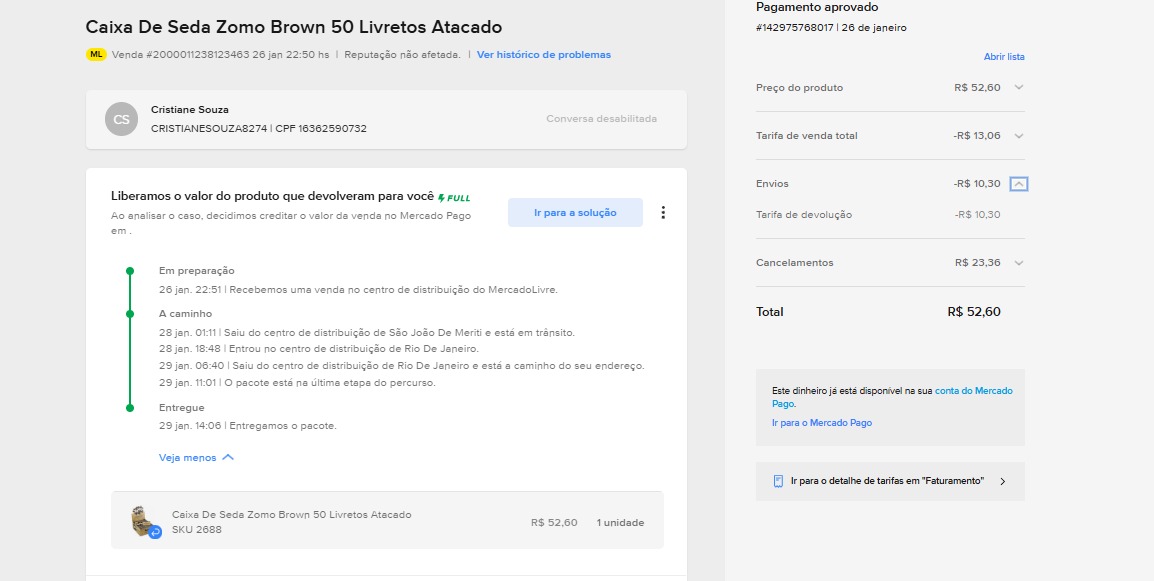This screenshot has width=1154, height=581.
Task: Click the arrow after the Faturamento detail link
Action: 1002,481
